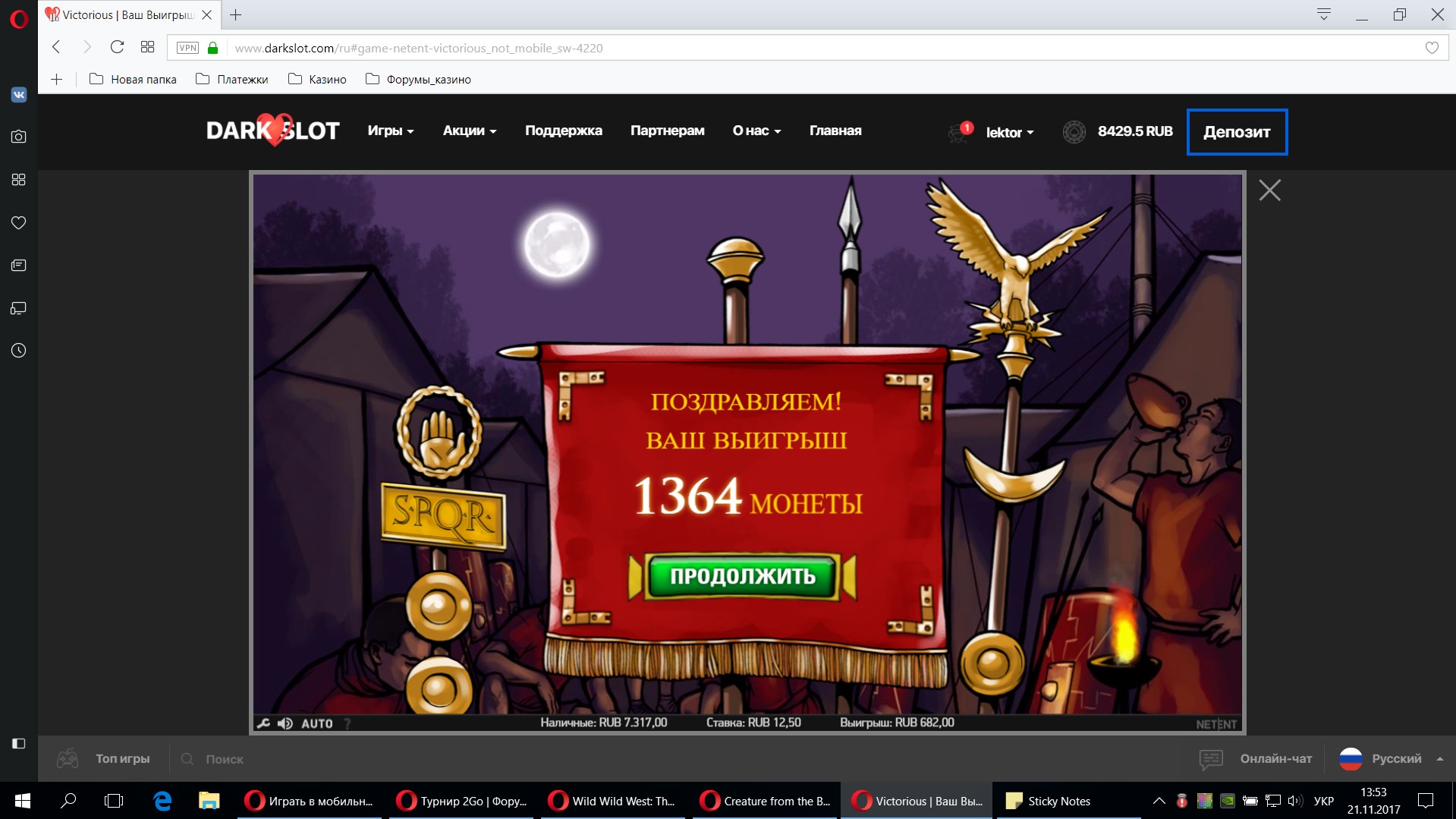This screenshot has width=1456, height=819.
Task: Open the Action Center notifications icon
Action: [x=1426, y=801]
